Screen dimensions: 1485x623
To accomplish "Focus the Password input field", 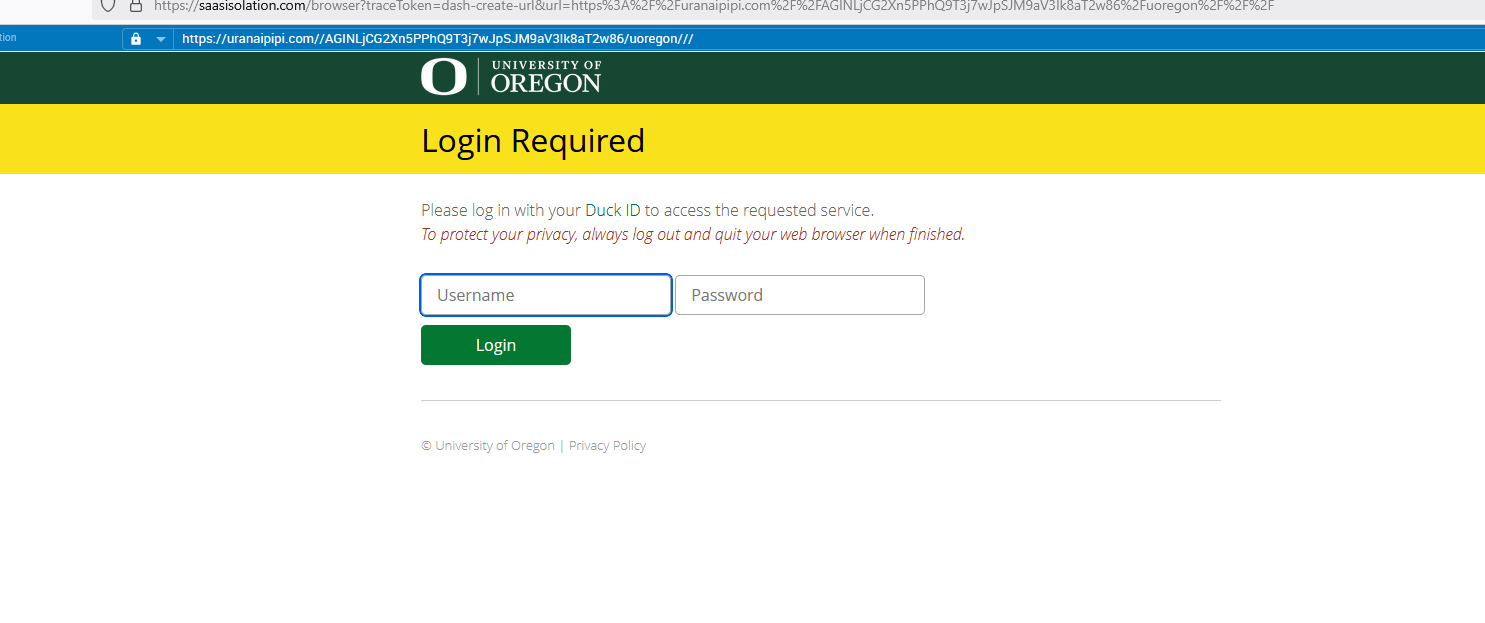I will [x=799, y=295].
